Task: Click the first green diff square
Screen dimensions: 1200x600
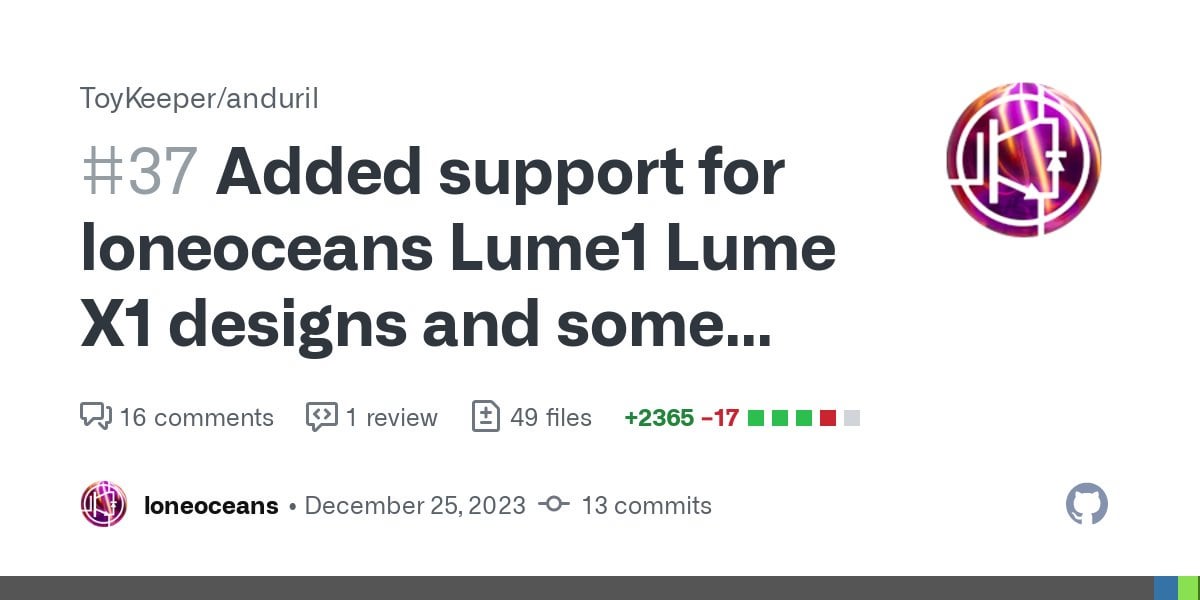Action: [756, 418]
